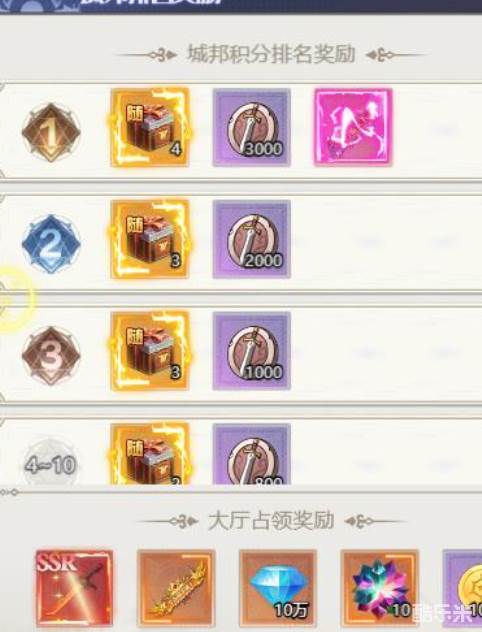
Task: Select the 1000 sword coin reward
Action: [251, 351]
